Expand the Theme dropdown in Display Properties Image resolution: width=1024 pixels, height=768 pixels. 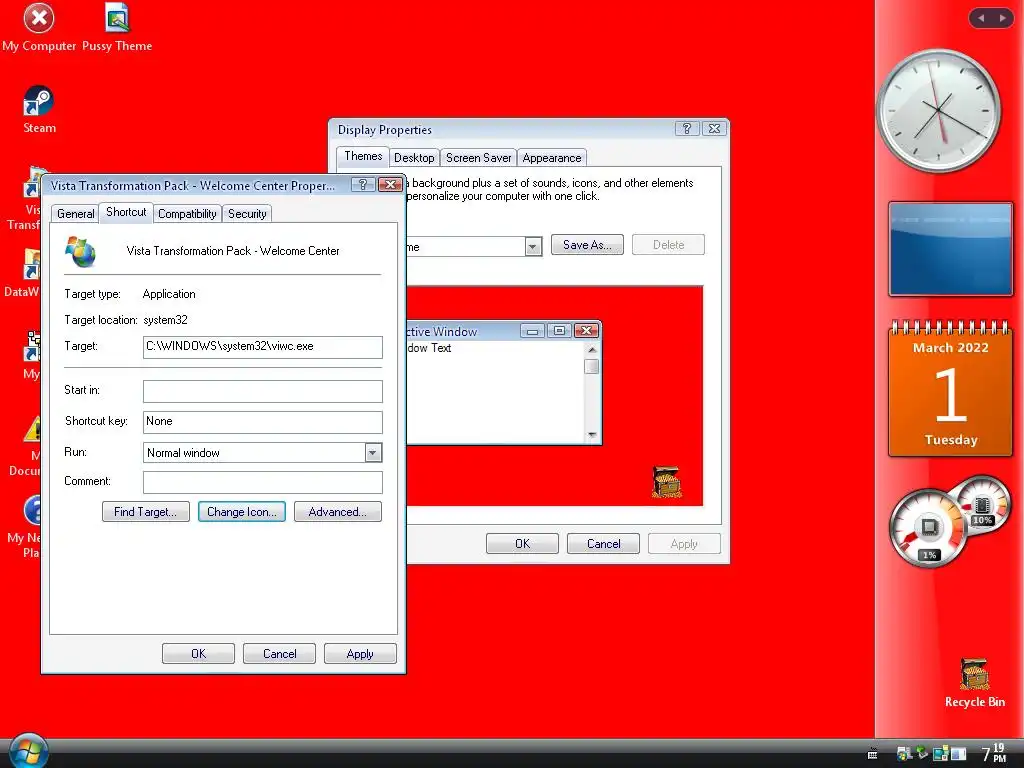pos(533,246)
